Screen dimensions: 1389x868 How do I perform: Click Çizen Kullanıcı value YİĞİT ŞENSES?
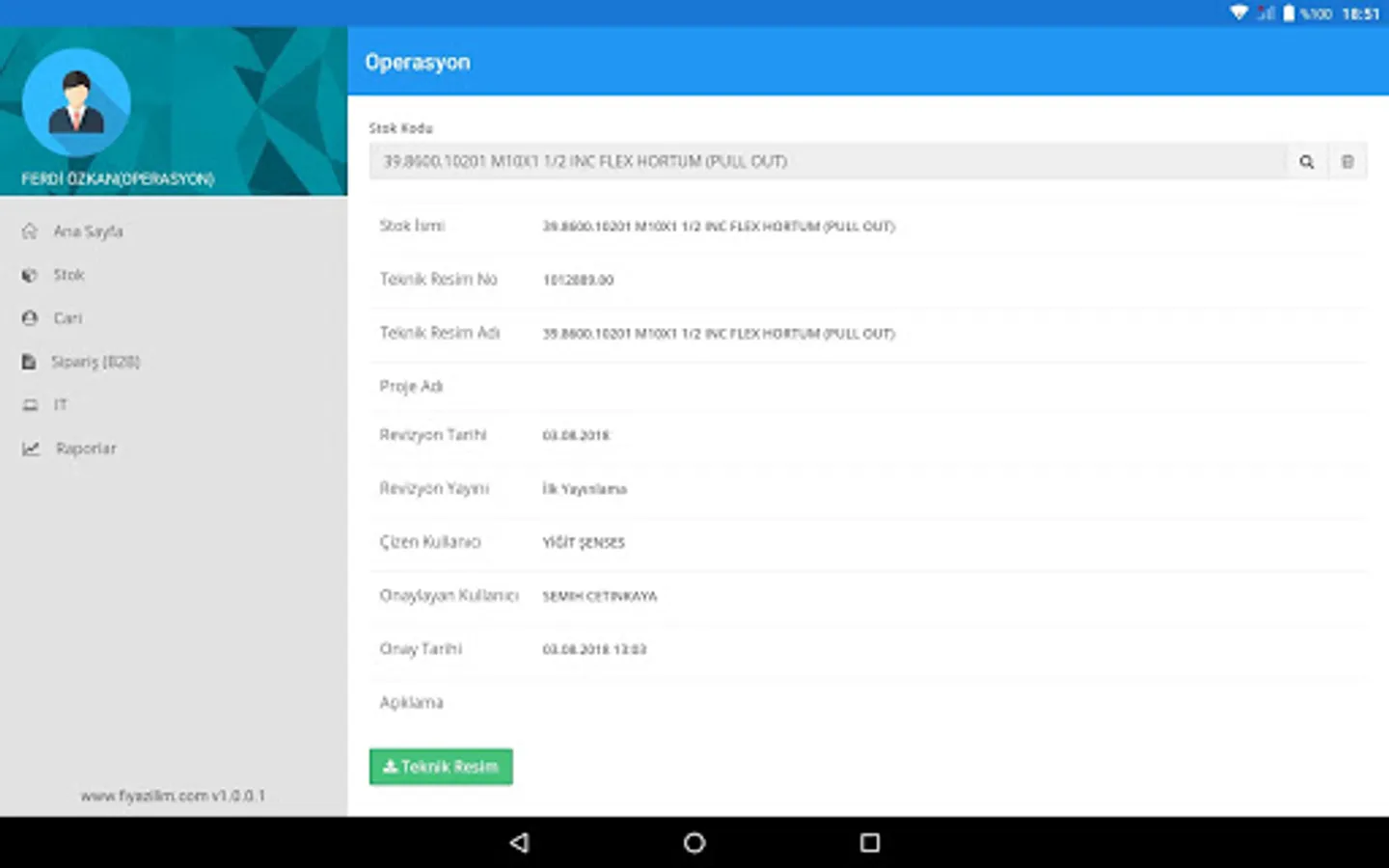click(584, 543)
